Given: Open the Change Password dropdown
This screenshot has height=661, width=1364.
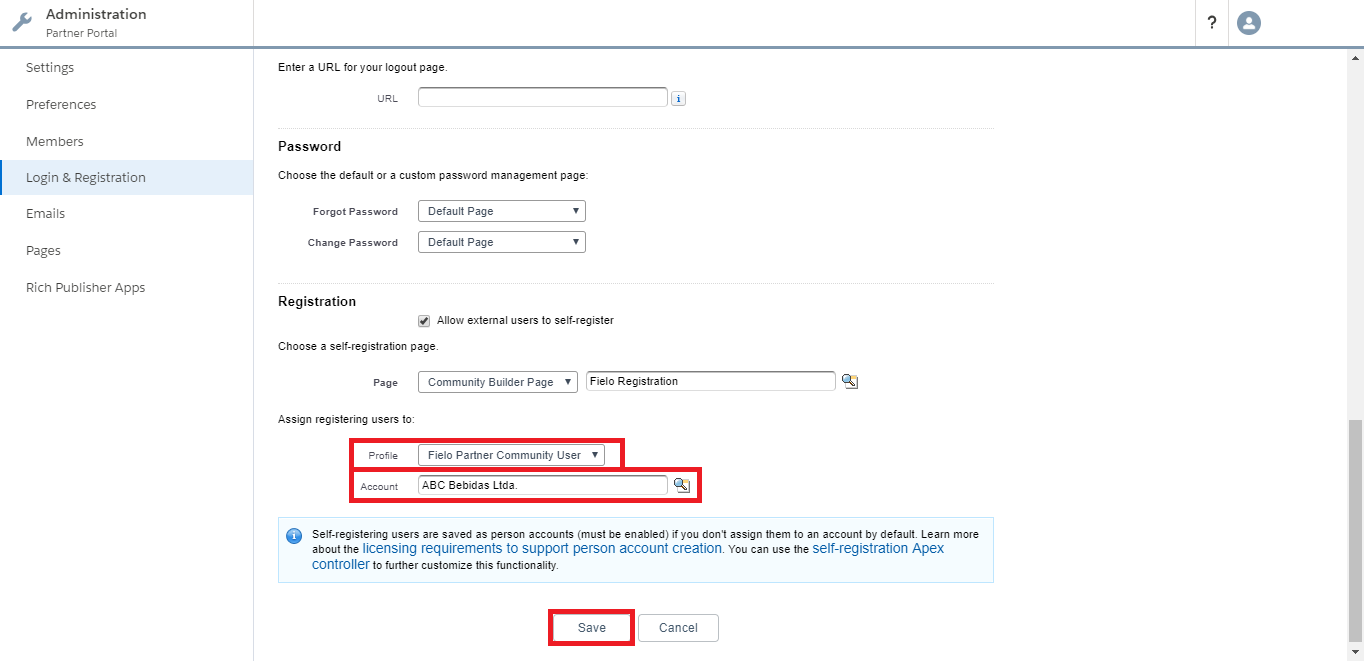Looking at the screenshot, I should click(502, 242).
